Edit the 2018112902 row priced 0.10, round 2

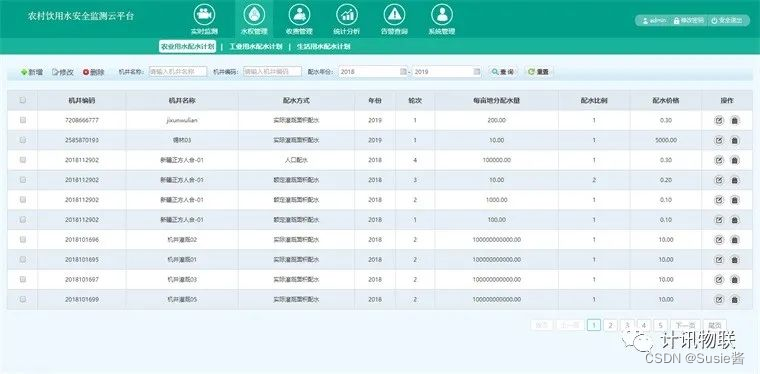tap(719, 200)
